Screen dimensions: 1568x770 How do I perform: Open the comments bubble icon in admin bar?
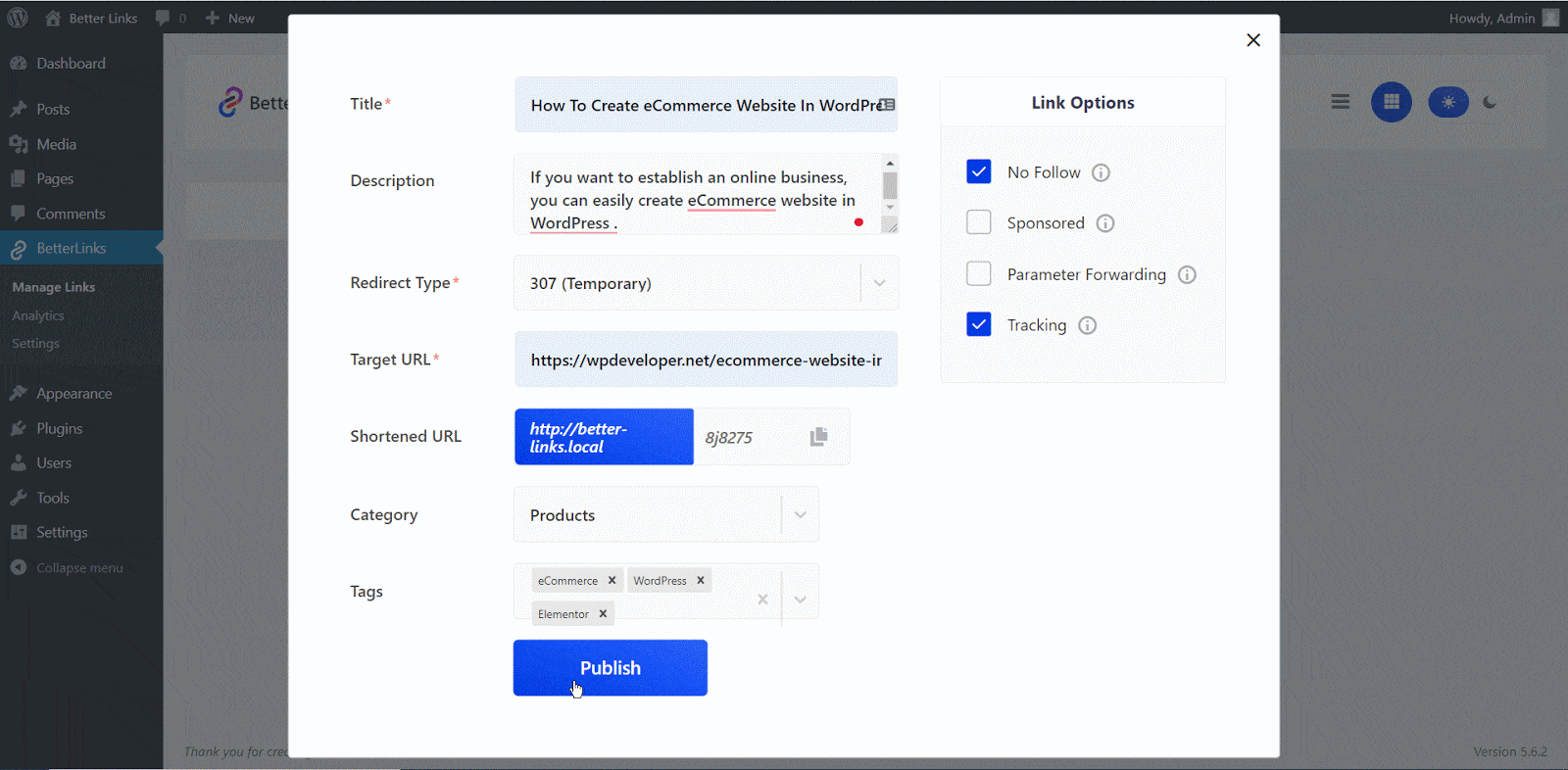[x=163, y=18]
